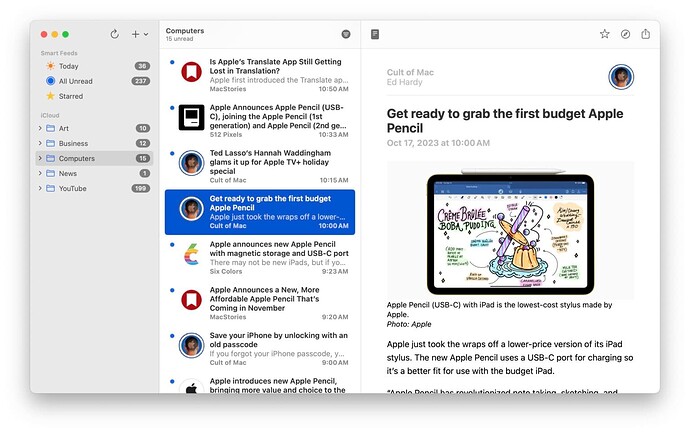The image size is (690, 433).
Task: Select the Today smart feed
Action: [94, 66]
